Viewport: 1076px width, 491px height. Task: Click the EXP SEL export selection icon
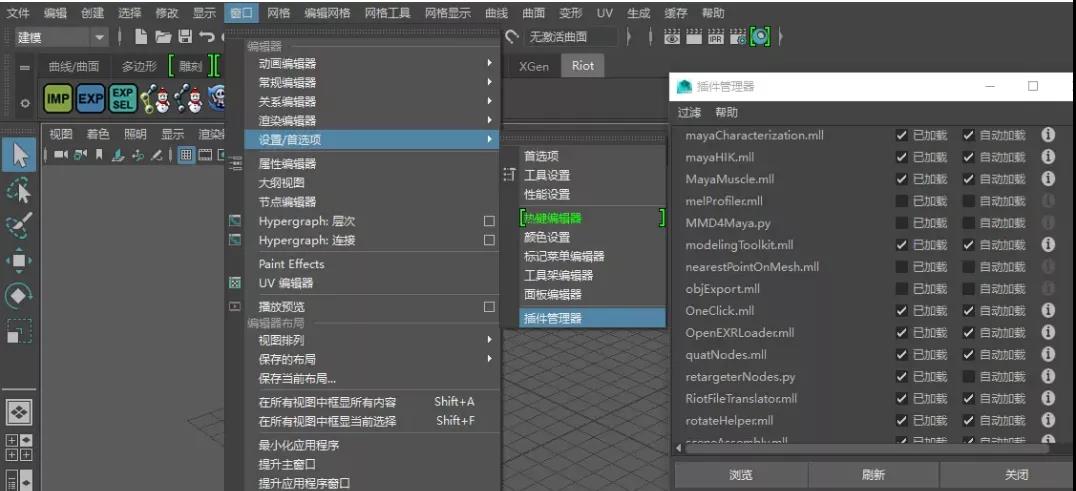pyautogui.click(x=123, y=98)
